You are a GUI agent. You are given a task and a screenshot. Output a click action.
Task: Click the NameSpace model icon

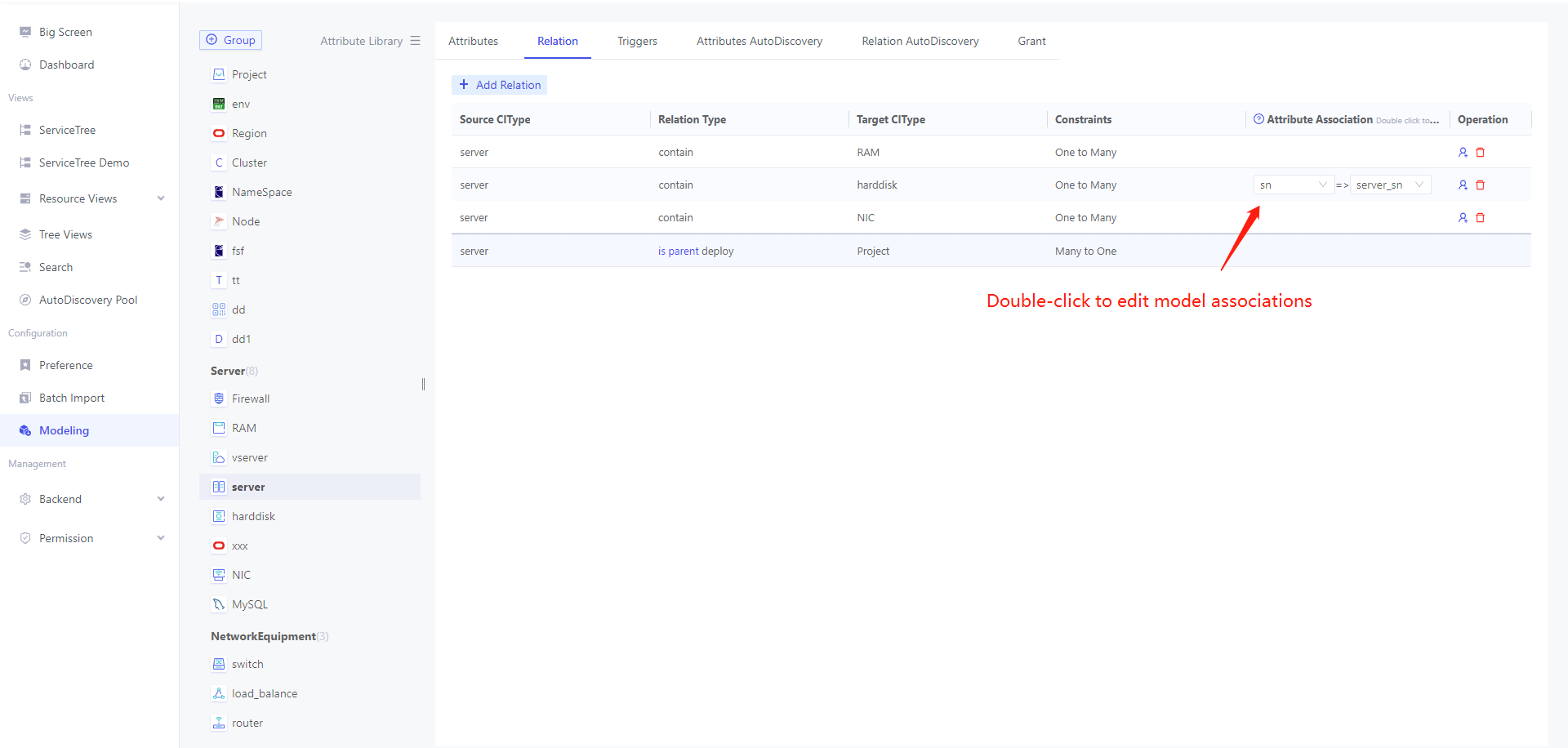[219, 192]
